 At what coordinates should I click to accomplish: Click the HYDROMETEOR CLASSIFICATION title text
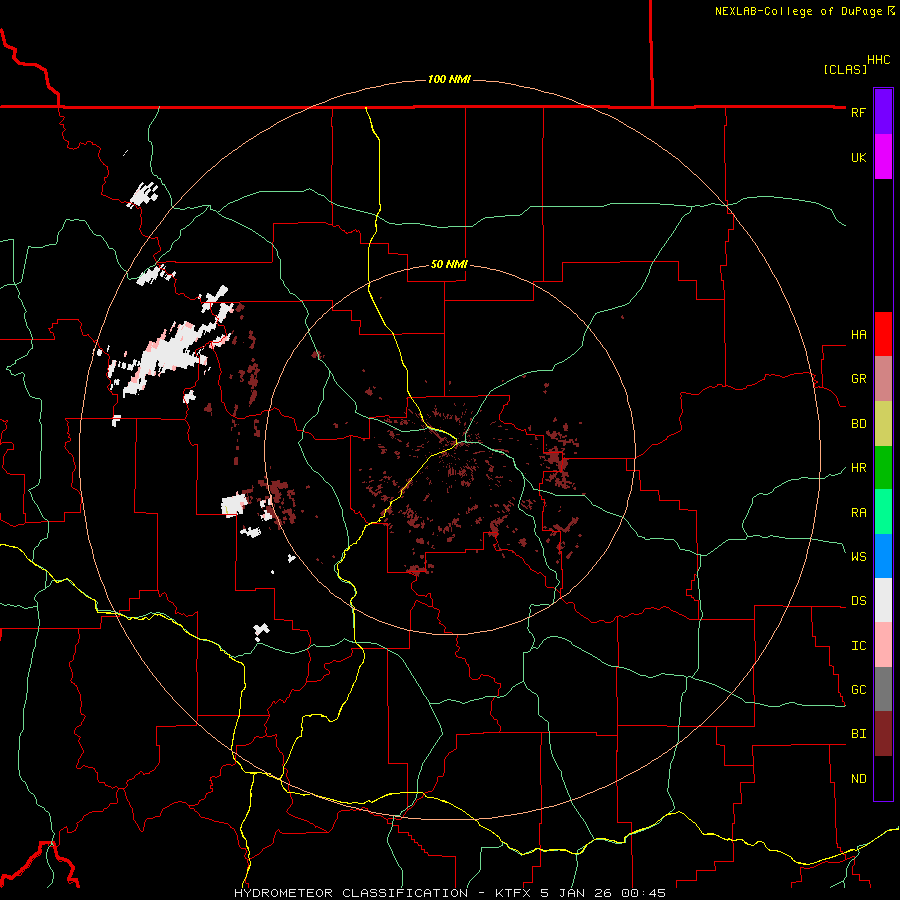pyautogui.click(x=351, y=893)
